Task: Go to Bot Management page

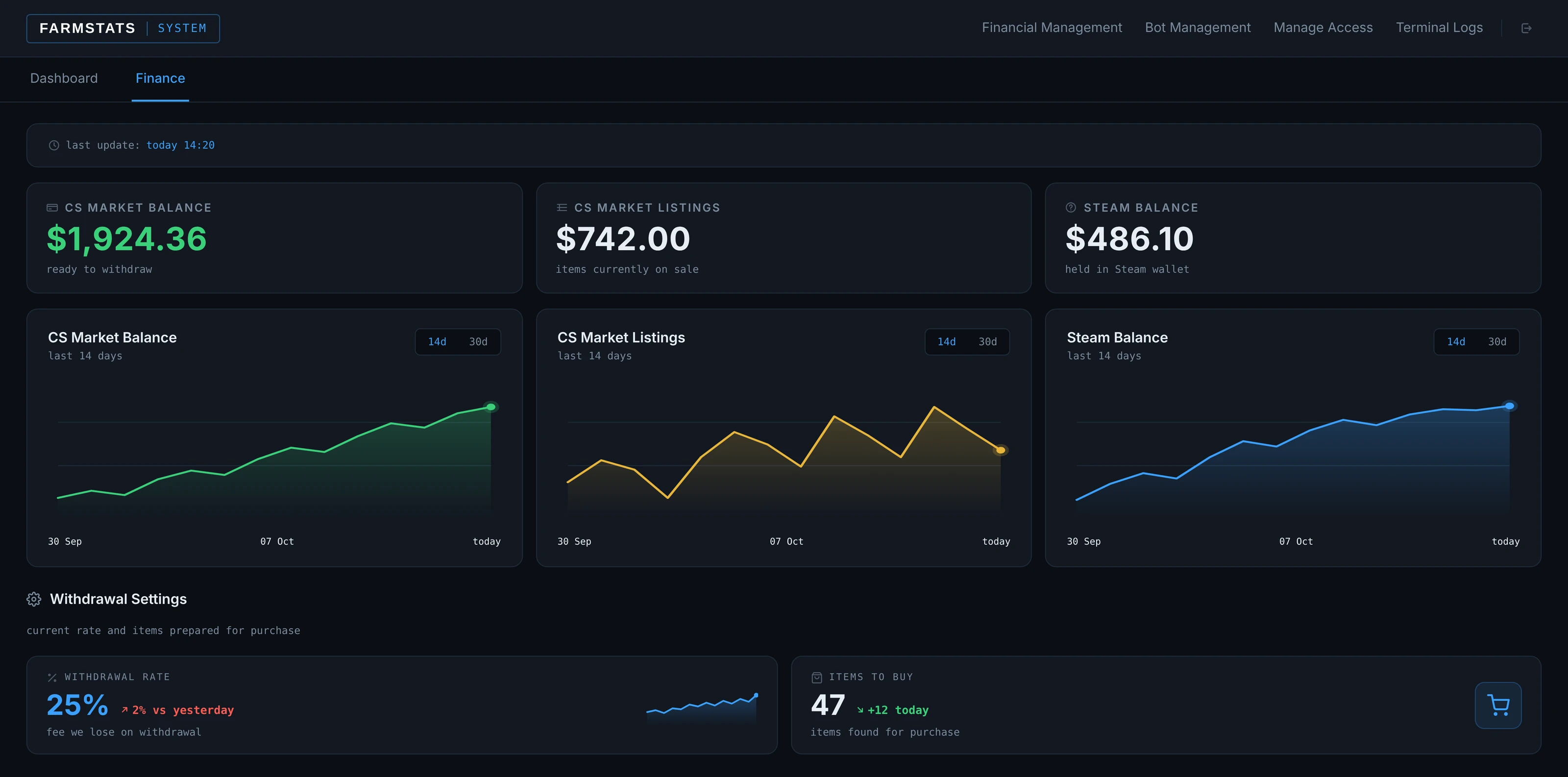Action: coord(1198,28)
